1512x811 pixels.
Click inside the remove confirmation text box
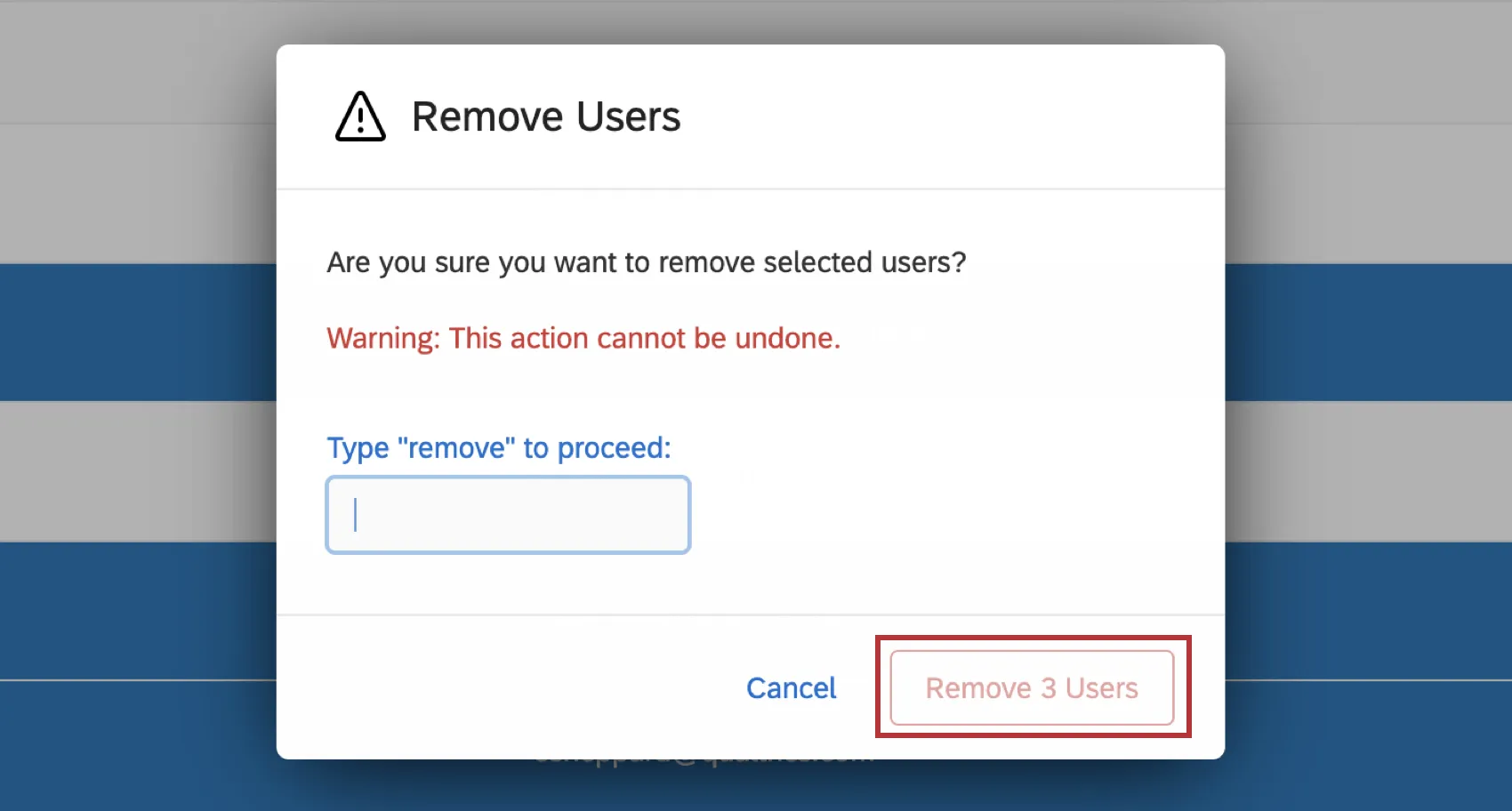[507, 515]
